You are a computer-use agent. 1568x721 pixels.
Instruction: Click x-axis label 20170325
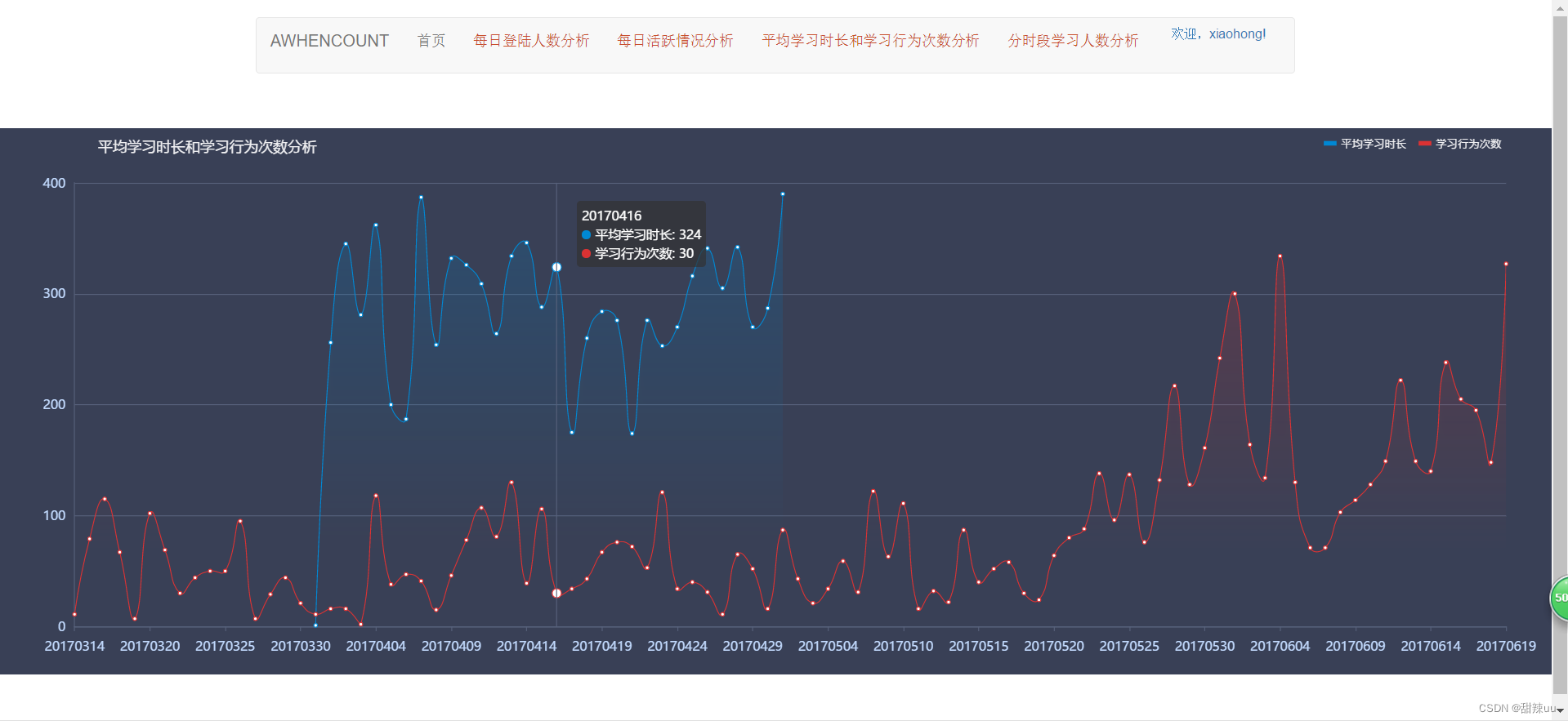[225, 646]
